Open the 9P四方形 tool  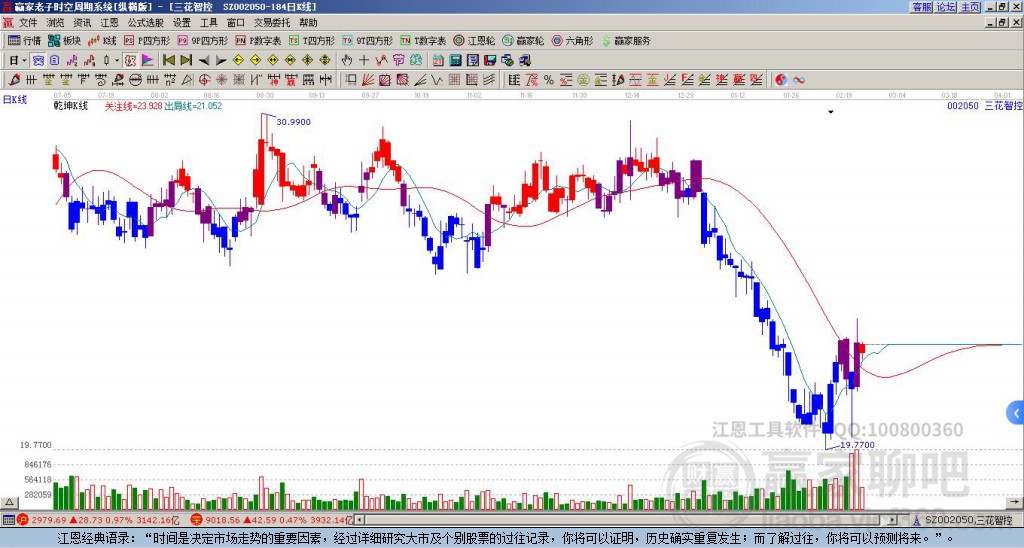[x=202, y=40]
